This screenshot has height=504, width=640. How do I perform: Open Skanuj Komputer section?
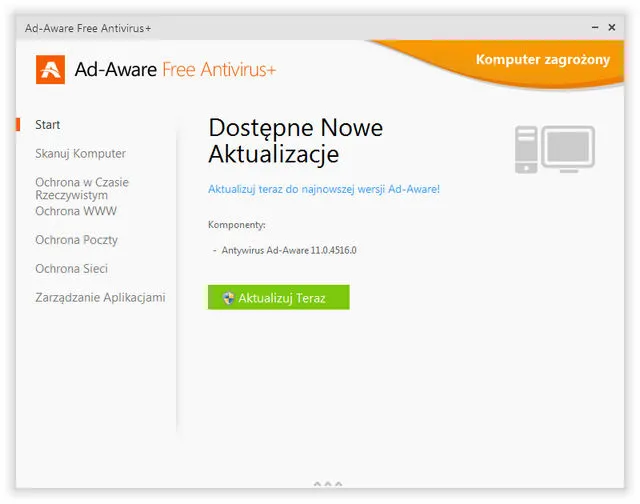pyautogui.click(x=80, y=153)
